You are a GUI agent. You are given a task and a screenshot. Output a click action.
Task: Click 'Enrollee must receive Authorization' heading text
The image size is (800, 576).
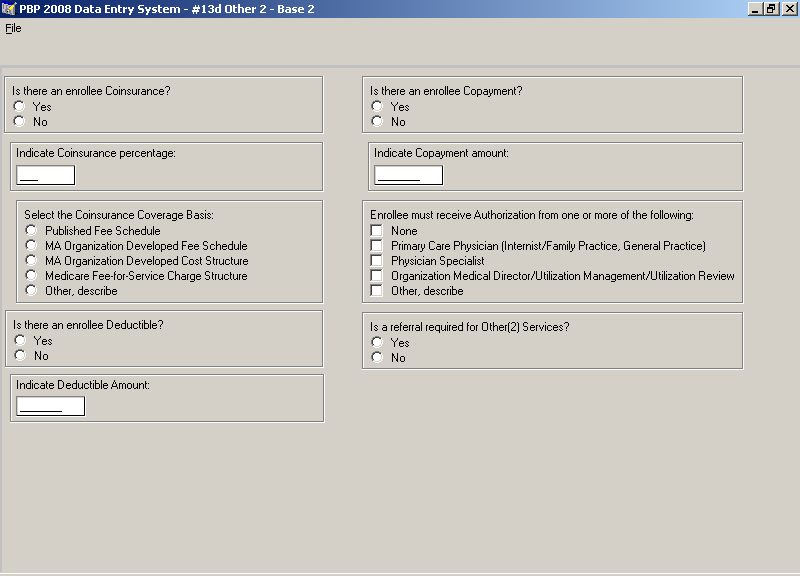pyautogui.click(x=532, y=215)
